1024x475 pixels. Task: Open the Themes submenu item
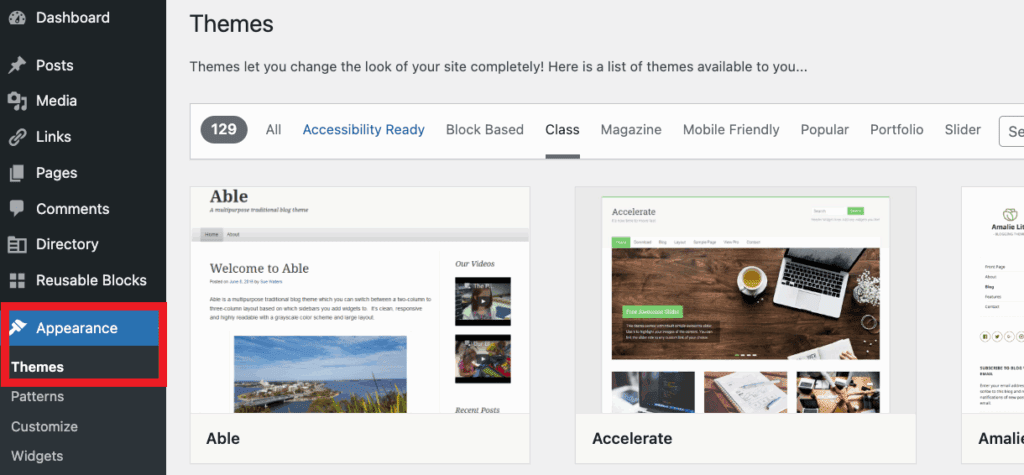tap(37, 367)
